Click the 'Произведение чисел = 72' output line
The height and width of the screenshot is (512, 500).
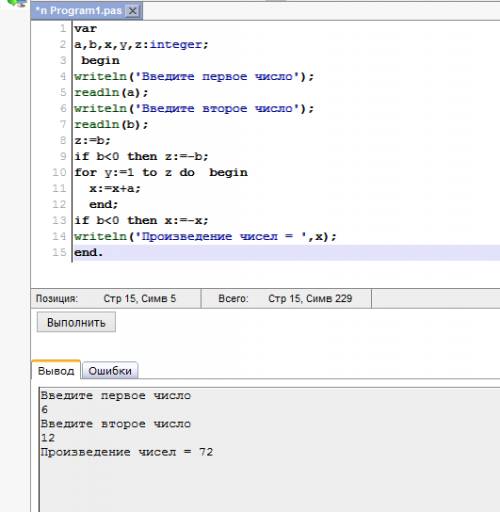(x=127, y=452)
